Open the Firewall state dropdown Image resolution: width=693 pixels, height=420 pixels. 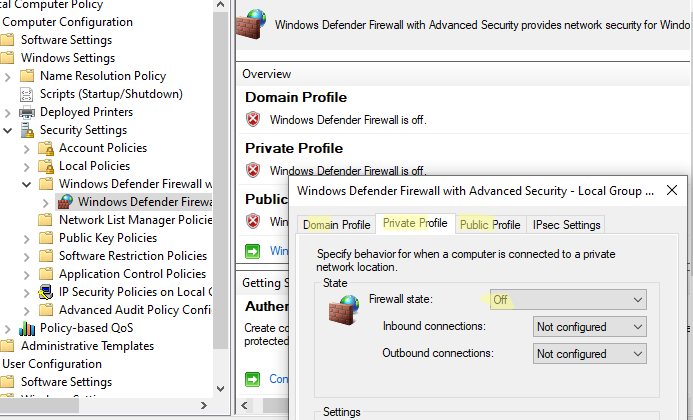pyautogui.click(x=568, y=300)
